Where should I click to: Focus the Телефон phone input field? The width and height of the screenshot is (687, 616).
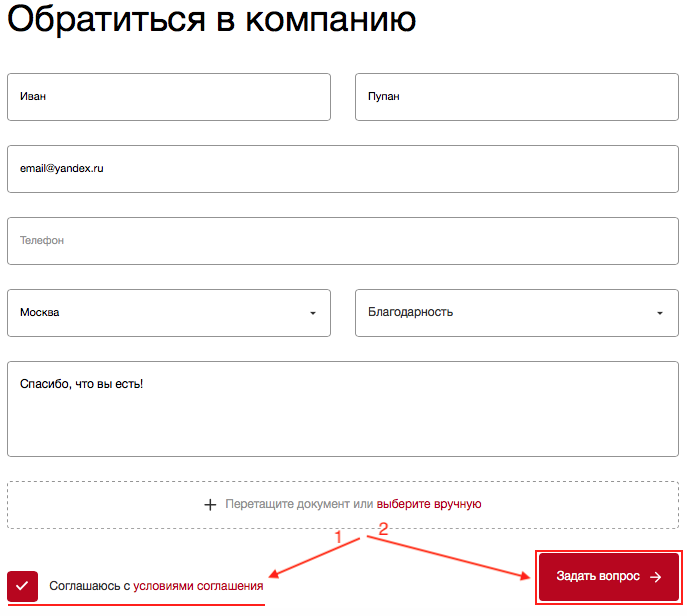(343, 241)
